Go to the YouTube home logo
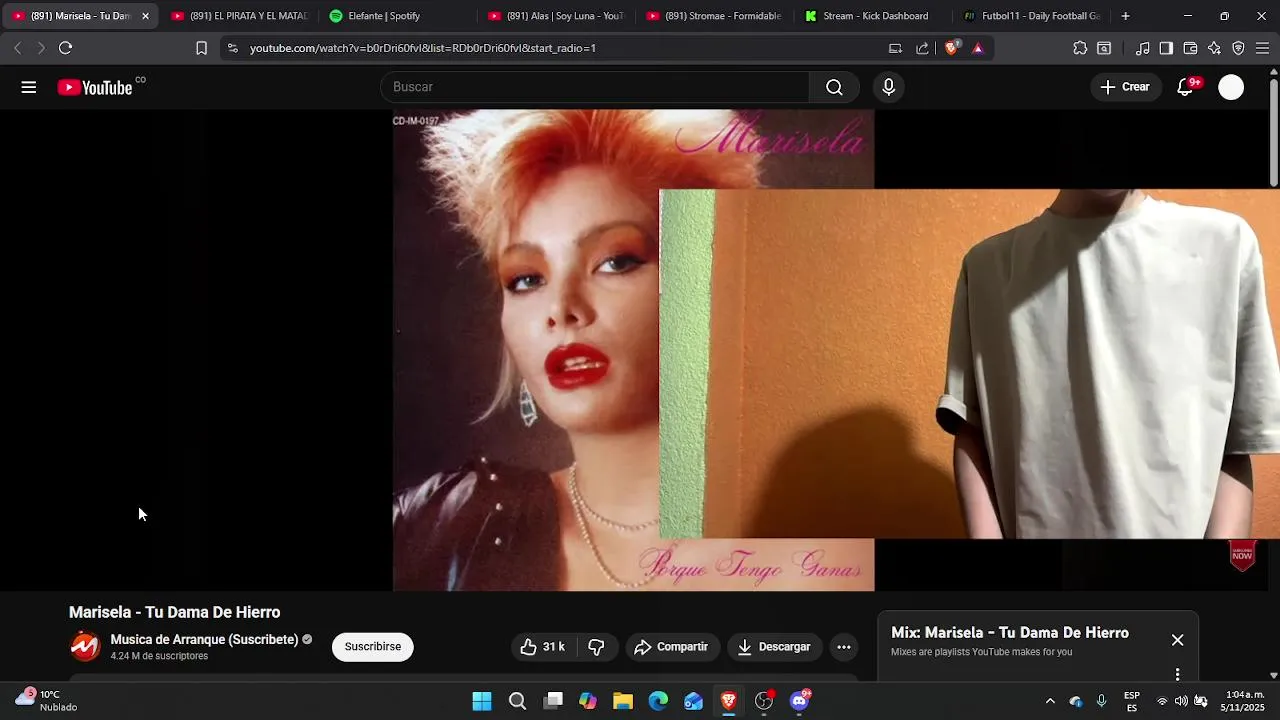This screenshot has width=1280, height=720. [95, 87]
